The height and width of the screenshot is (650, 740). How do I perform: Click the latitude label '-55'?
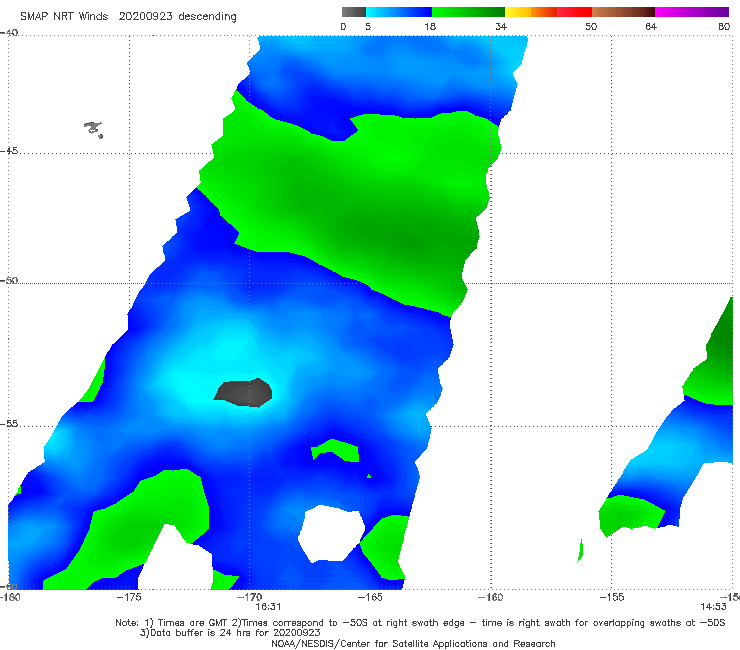coord(9,423)
